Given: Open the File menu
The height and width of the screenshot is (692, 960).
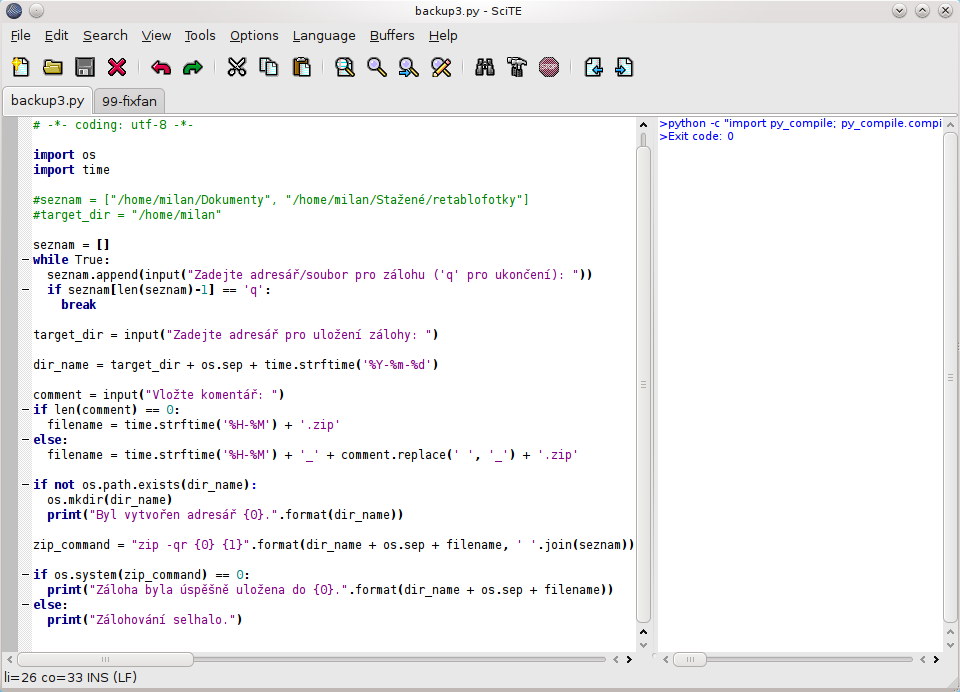Looking at the screenshot, I should coord(20,36).
